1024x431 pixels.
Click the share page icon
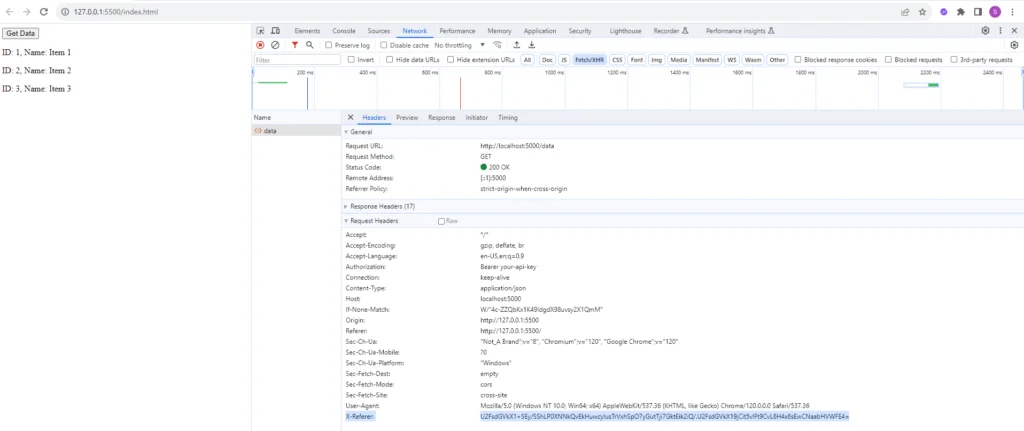[905, 12]
